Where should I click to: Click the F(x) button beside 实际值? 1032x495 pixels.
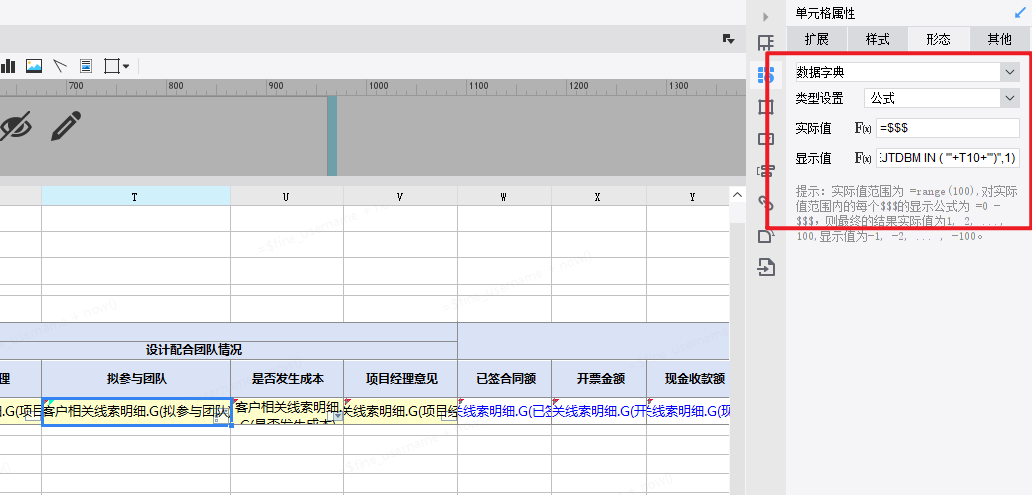863,128
